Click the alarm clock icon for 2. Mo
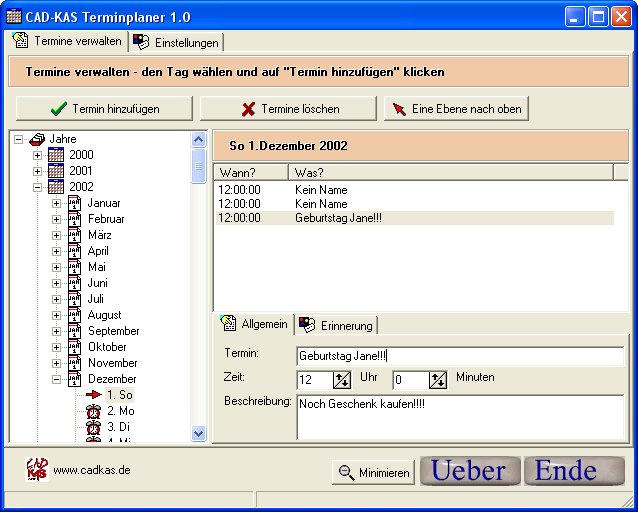Image resolution: width=638 pixels, height=512 pixels. point(93,411)
